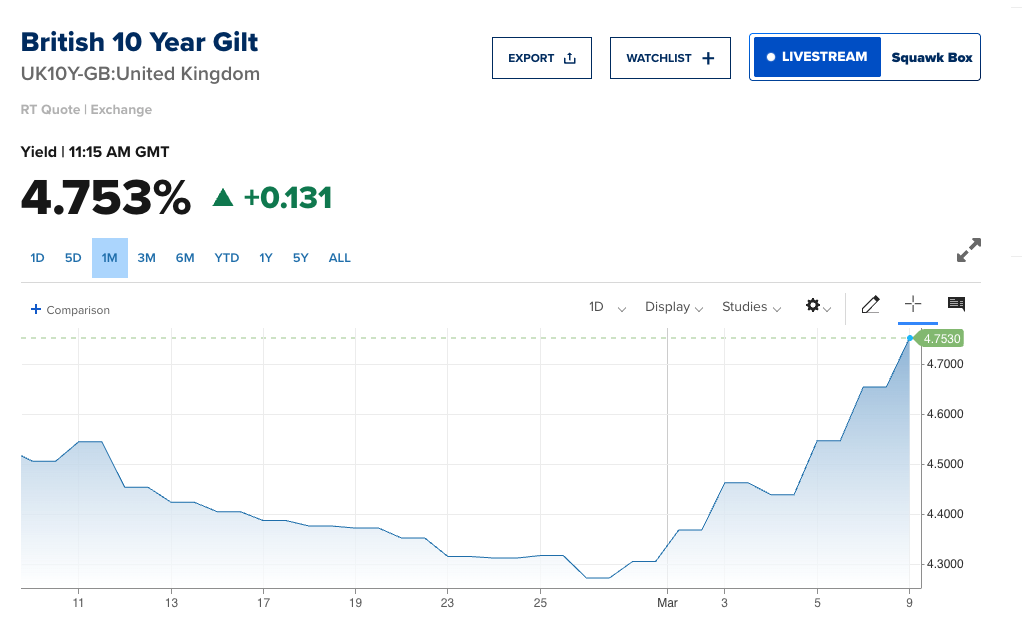Click the chart's latest data point
This screenshot has width=1022, height=617.
909,339
